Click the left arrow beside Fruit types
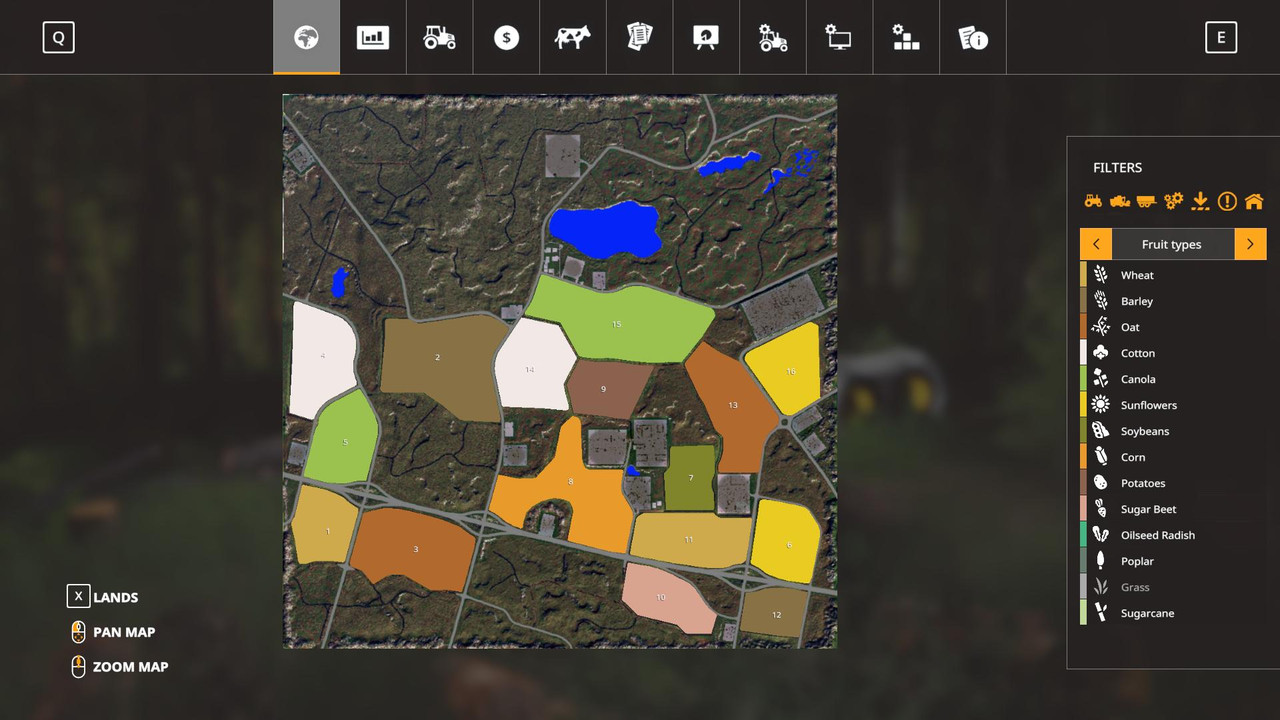 pyautogui.click(x=1095, y=243)
